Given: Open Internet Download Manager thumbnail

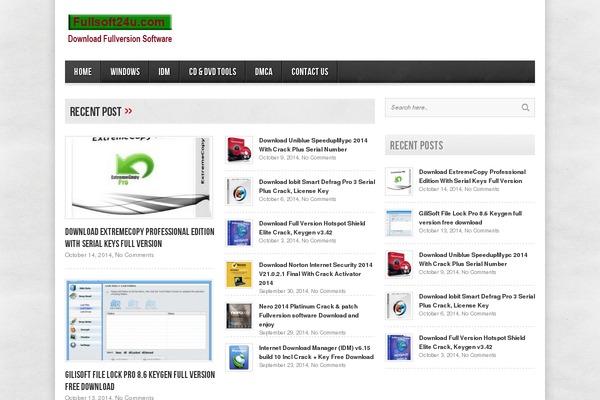Looking at the screenshot, I should [x=239, y=357].
